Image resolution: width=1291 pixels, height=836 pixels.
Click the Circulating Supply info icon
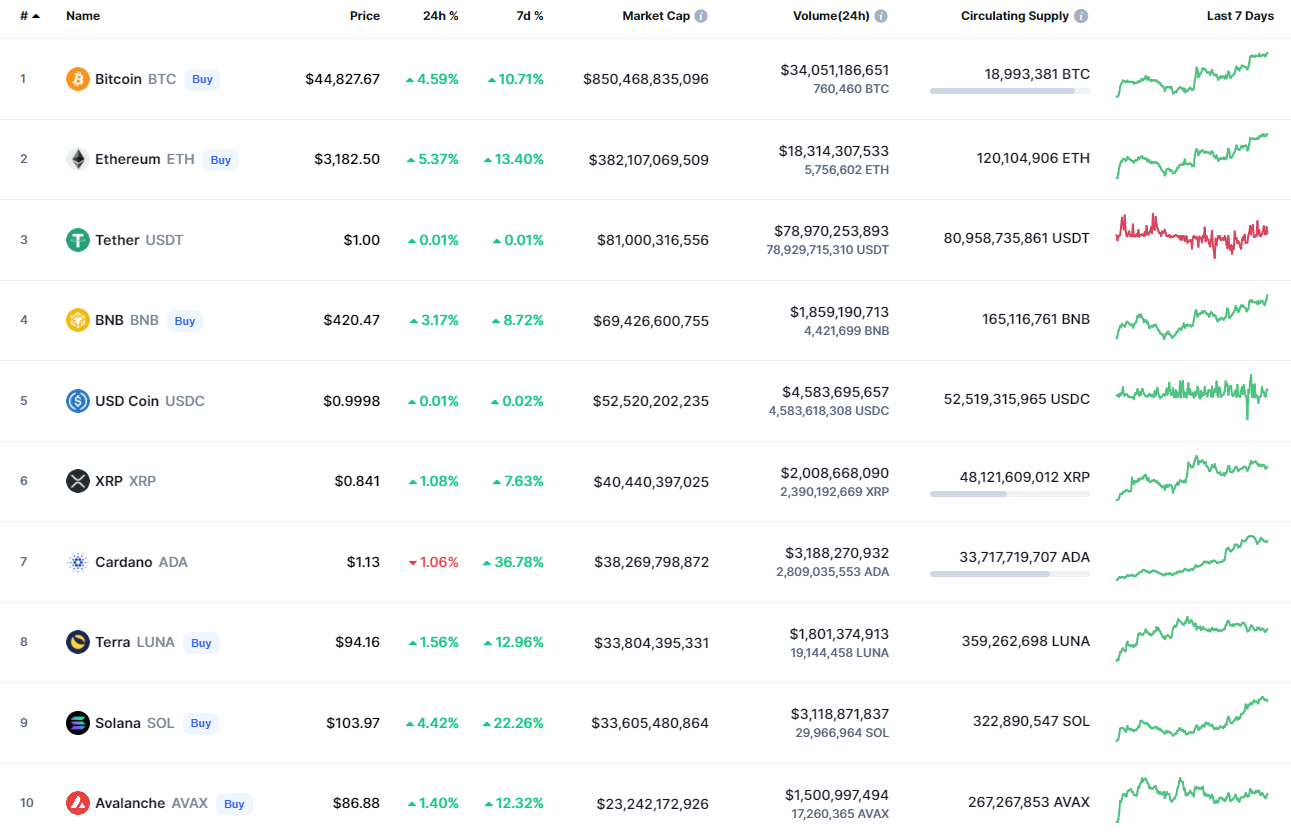(x=1081, y=16)
